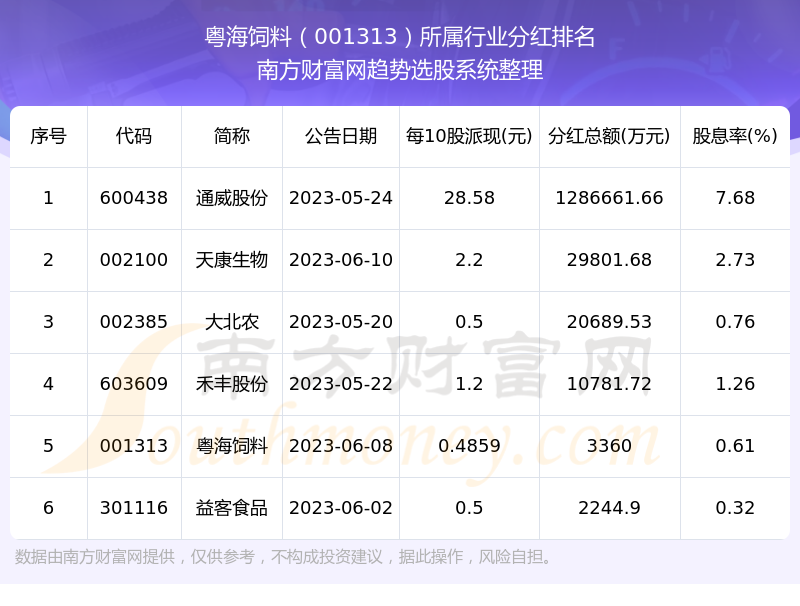Click stock code 301116
800x606 pixels.
coord(134,508)
